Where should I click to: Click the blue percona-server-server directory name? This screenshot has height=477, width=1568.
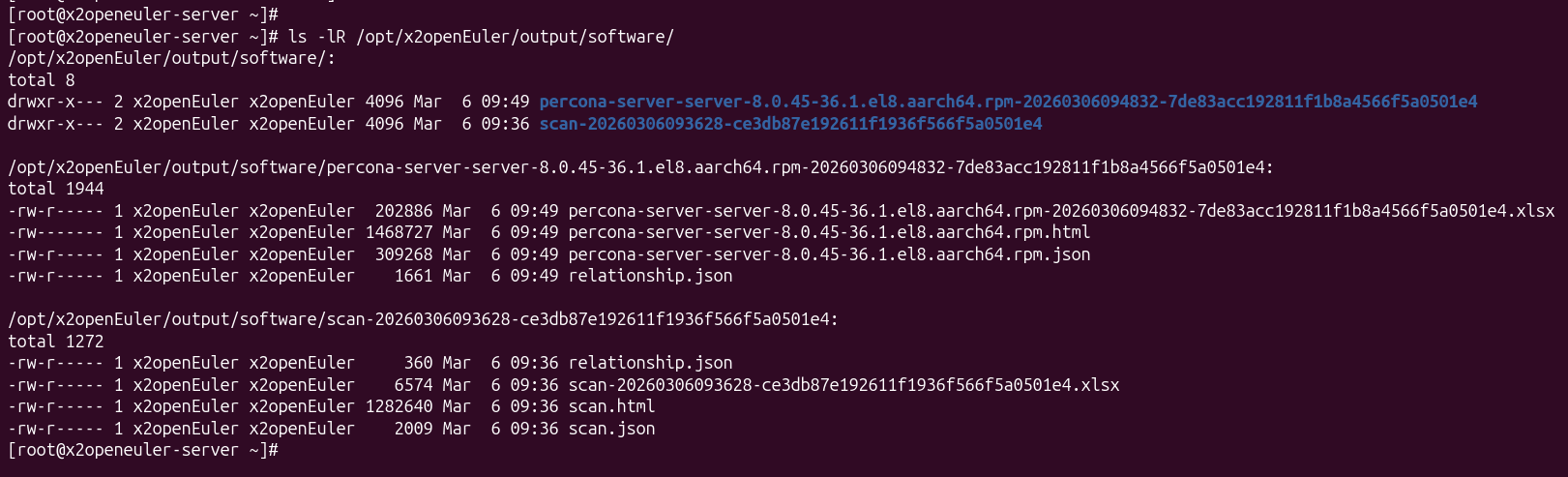click(x=1007, y=102)
